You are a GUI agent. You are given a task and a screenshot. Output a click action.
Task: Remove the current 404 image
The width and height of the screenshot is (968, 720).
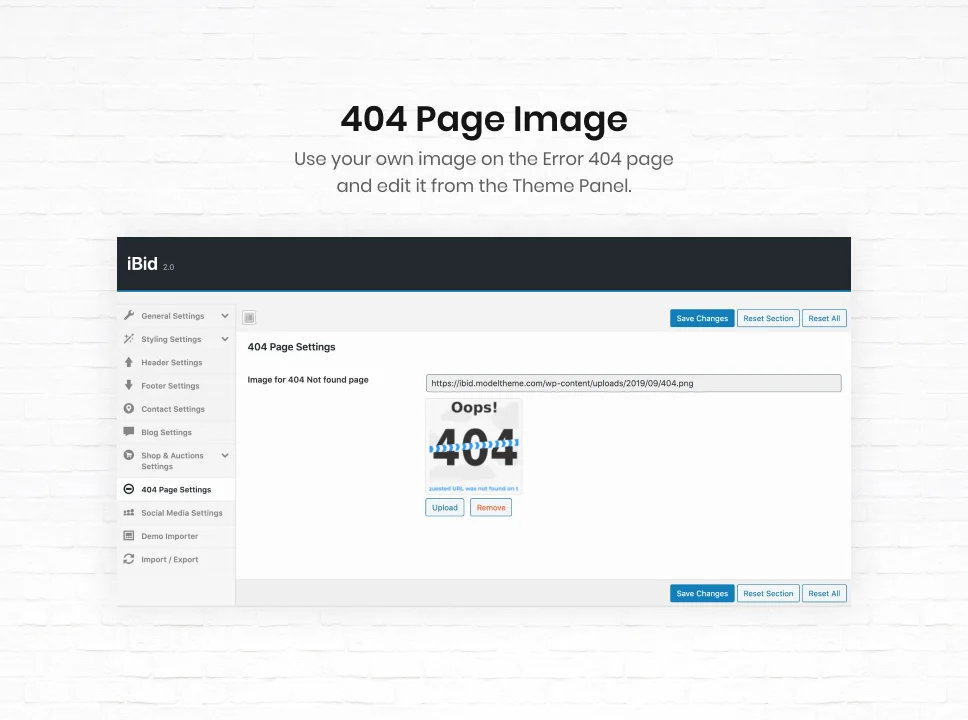(x=491, y=507)
